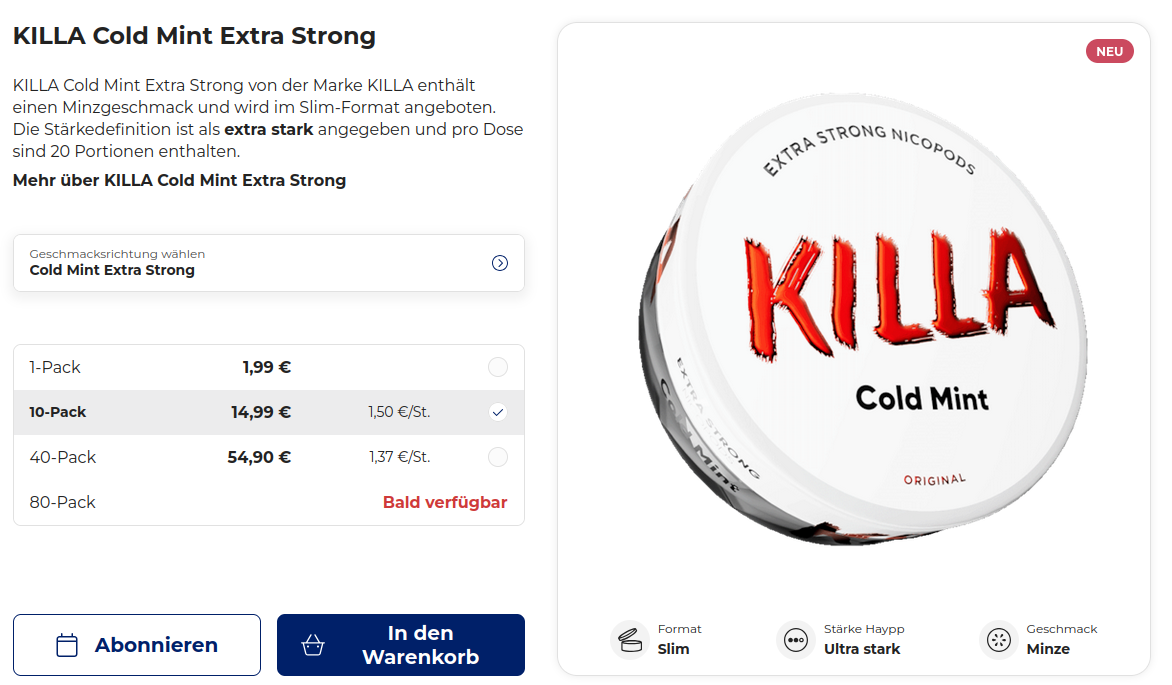Click the KILLA Cold Mint Extra Strong heading
The height and width of the screenshot is (685, 1172).
194,36
